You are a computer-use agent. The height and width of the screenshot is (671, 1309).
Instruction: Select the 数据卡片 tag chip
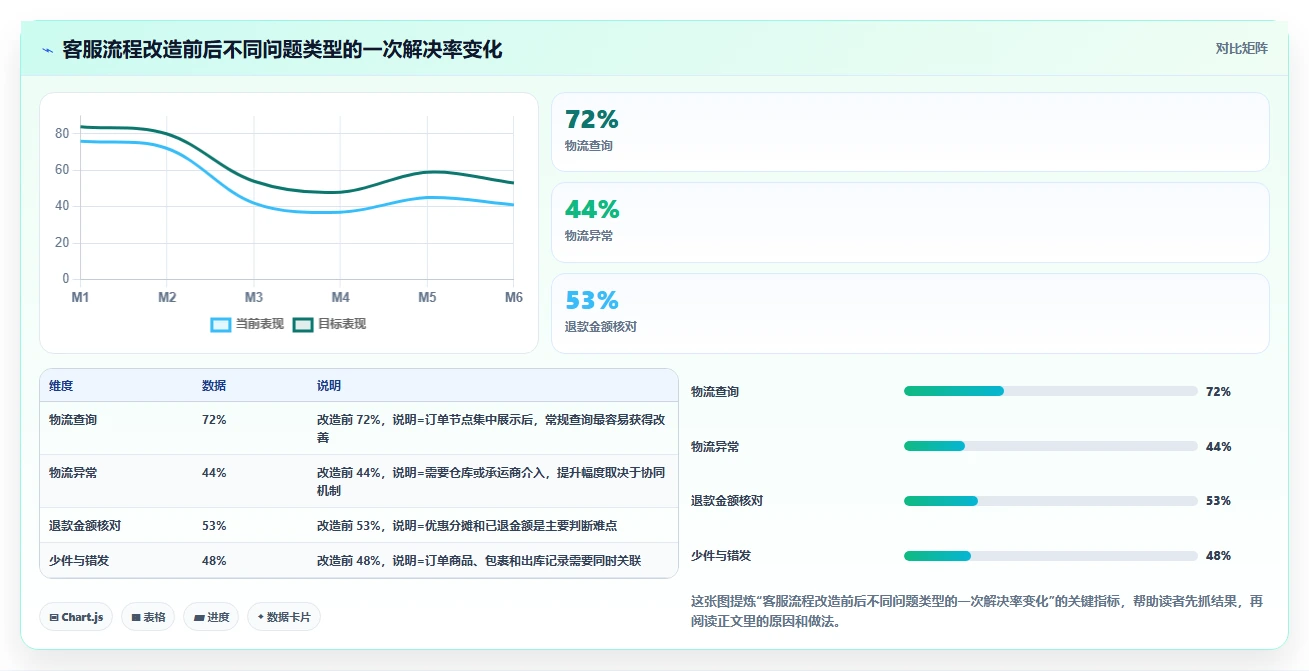pos(284,617)
